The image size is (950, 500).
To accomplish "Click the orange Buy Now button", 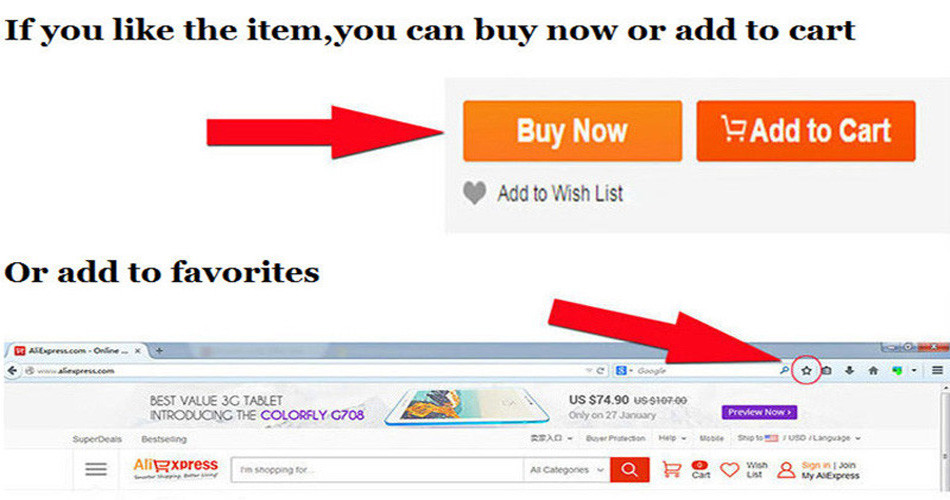I will coord(573,131).
